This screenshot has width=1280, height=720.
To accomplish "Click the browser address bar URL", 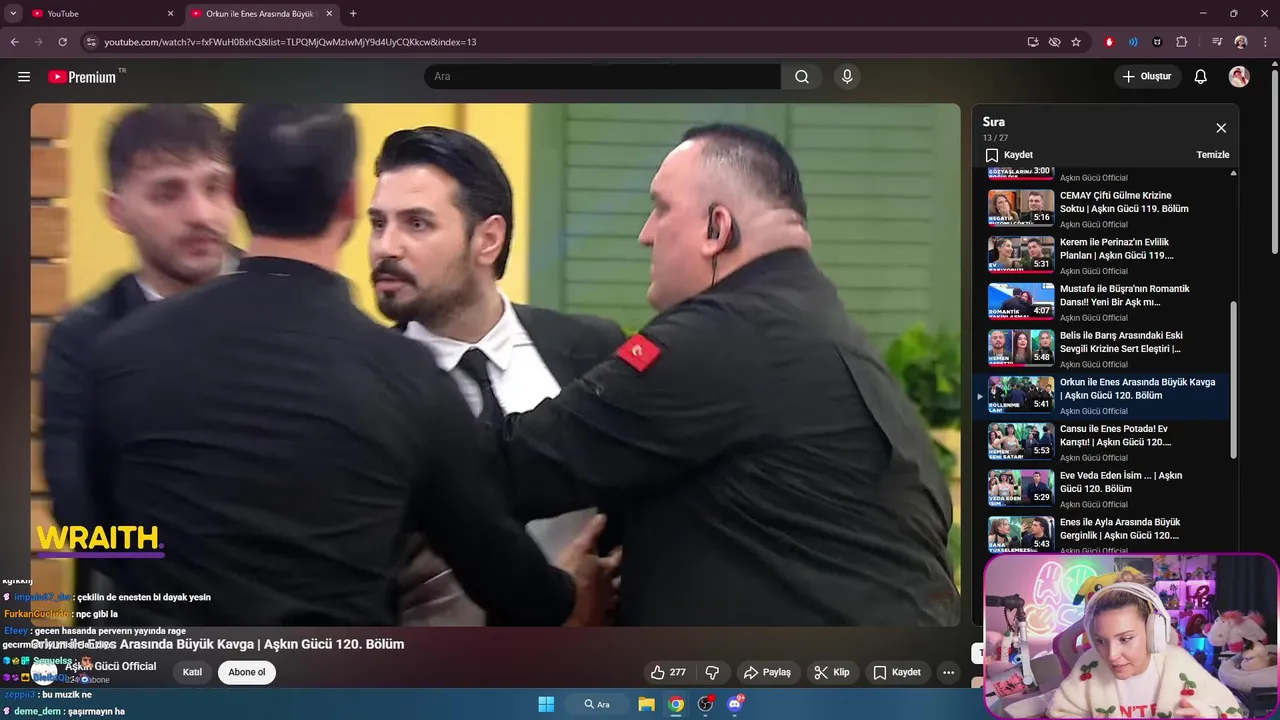I will [290, 42].
